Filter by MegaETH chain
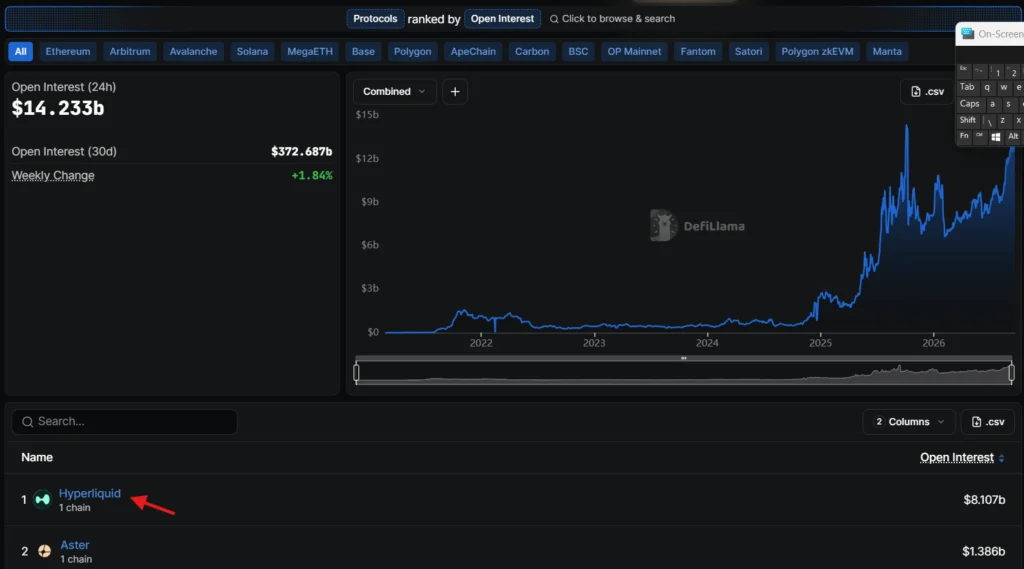1024x569 pixels. 310,52
